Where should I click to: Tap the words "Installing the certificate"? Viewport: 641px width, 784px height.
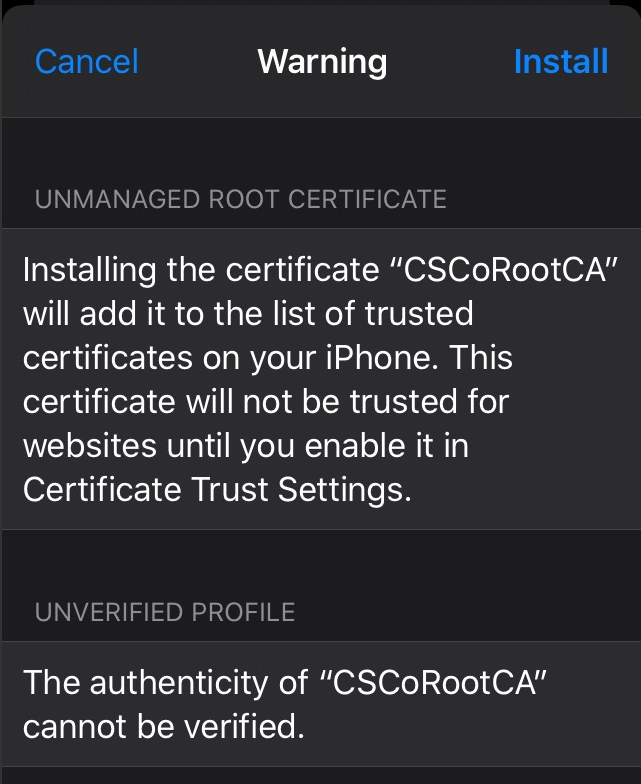pos(198,270)
